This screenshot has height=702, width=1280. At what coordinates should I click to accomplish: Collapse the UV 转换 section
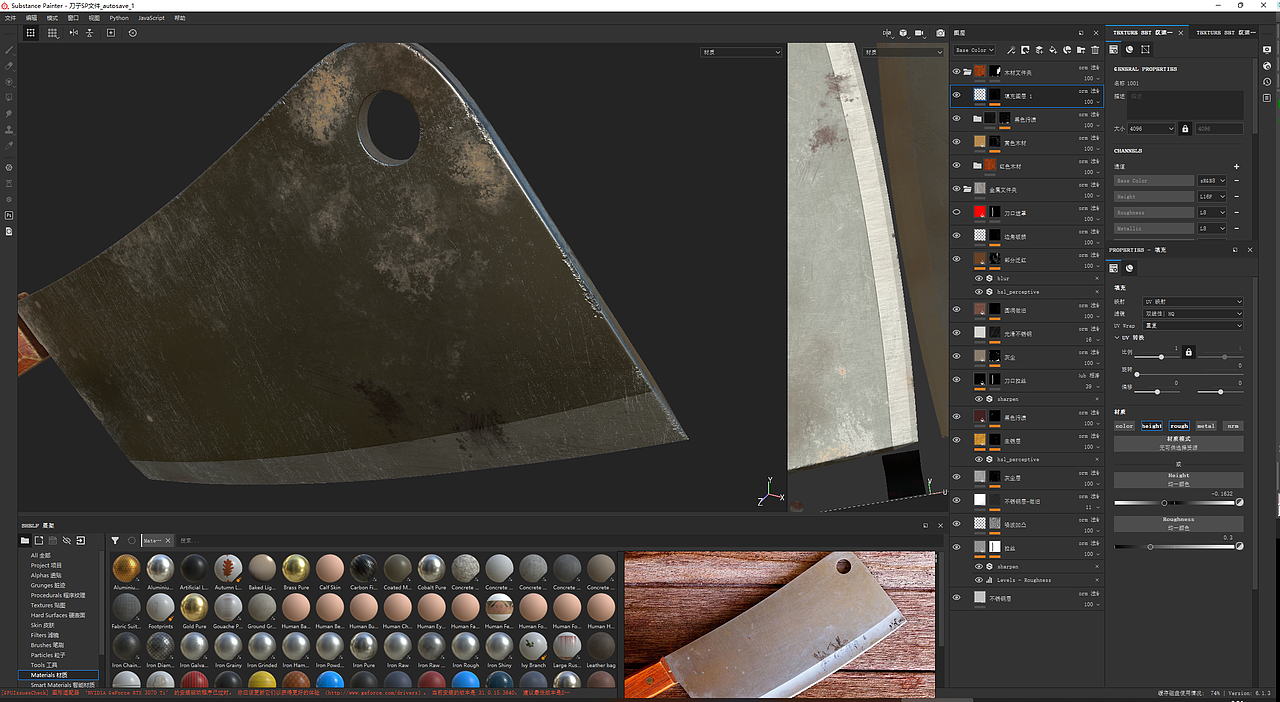[1117, 338]
